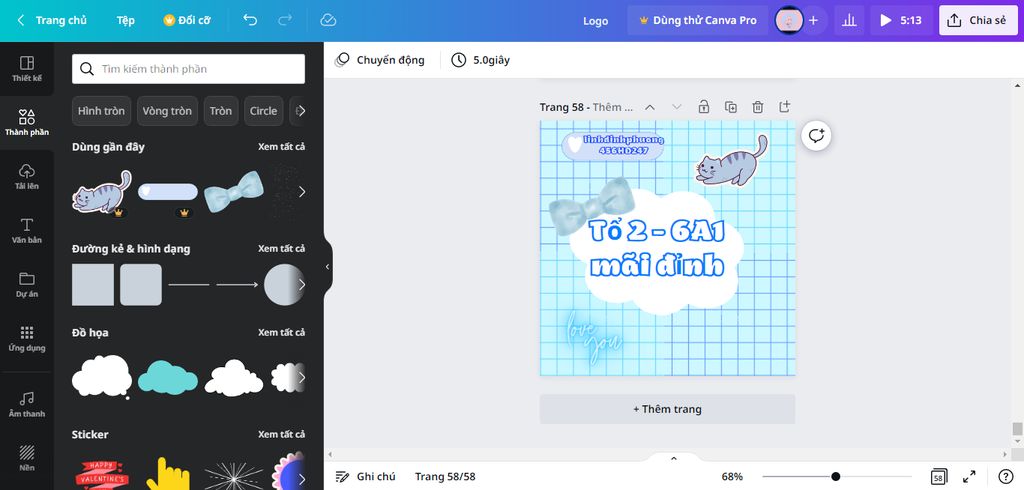Add a new page icon in page header
1024x490 pixels.
click(x=784, y=106)
